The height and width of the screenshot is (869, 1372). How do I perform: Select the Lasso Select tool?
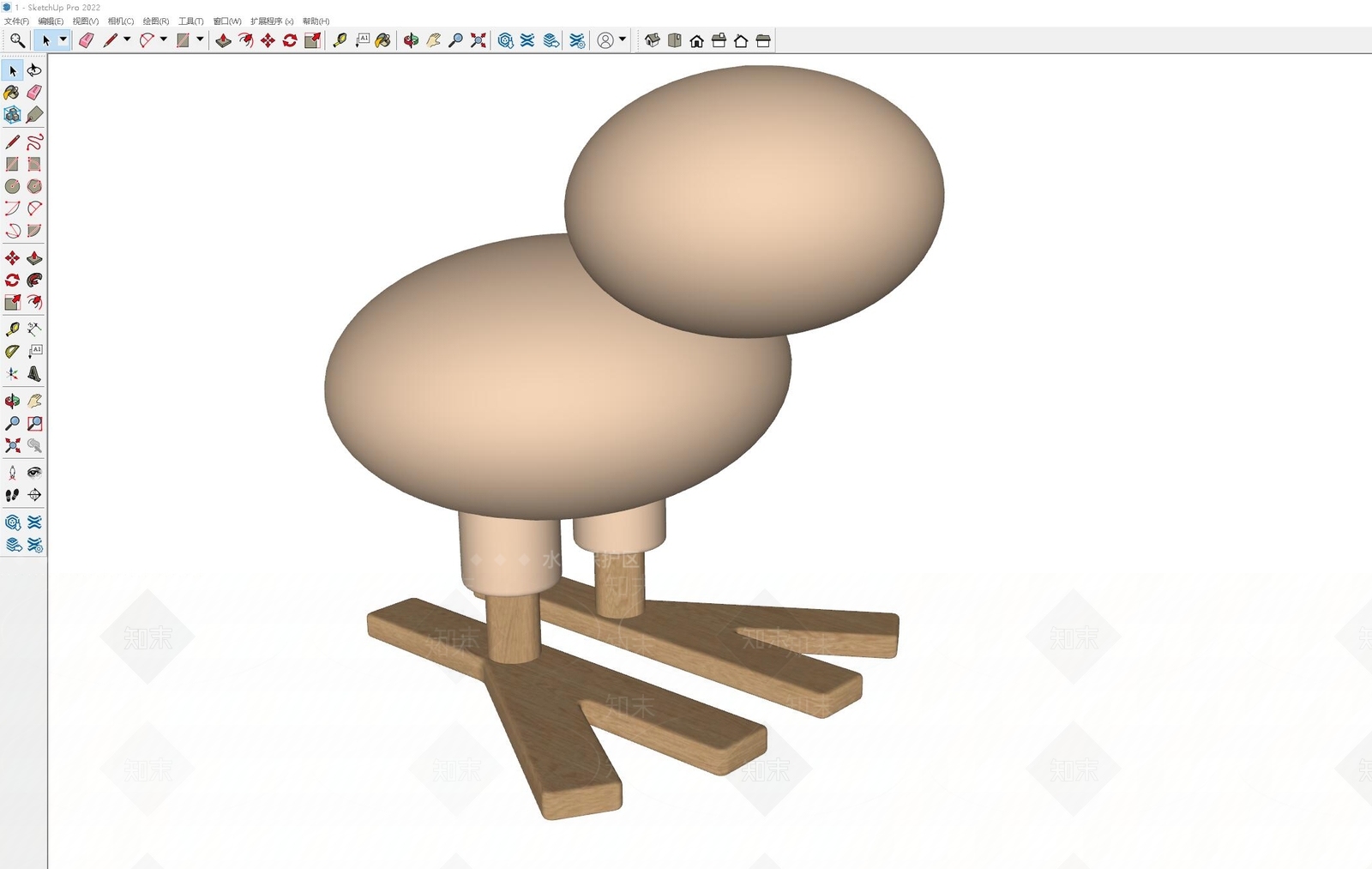coord(34,70)
